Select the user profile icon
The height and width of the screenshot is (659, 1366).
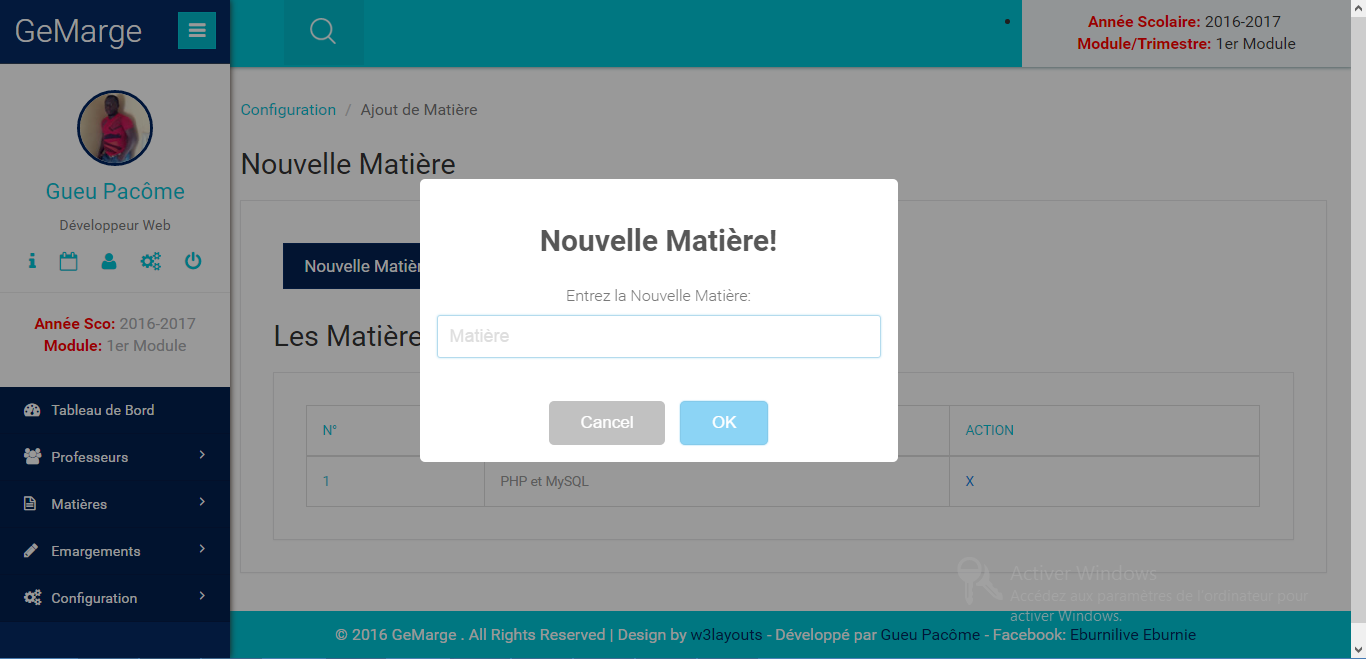coord(108,261)
